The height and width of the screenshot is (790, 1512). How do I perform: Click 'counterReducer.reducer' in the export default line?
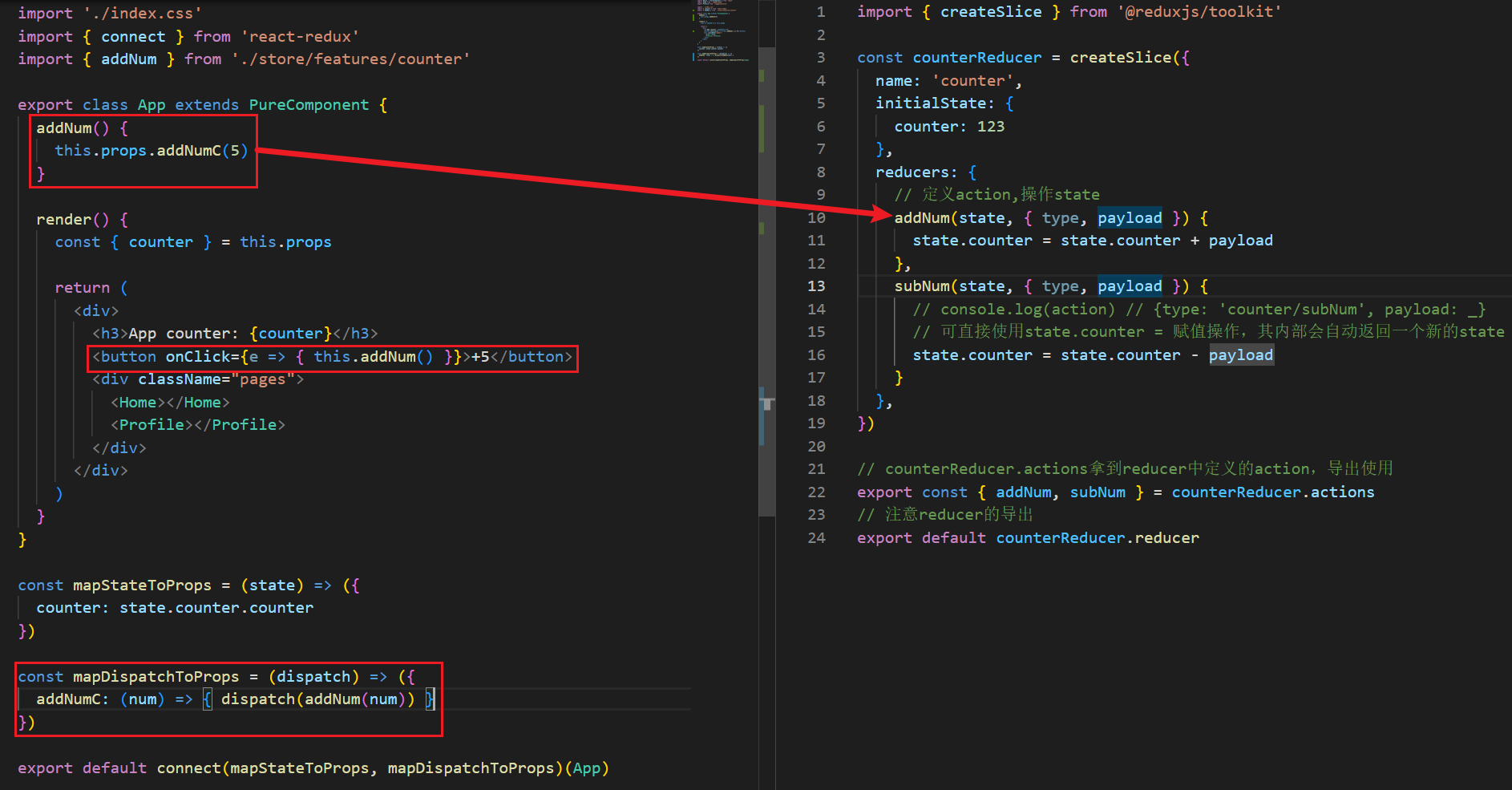[x=1098, y=538]
